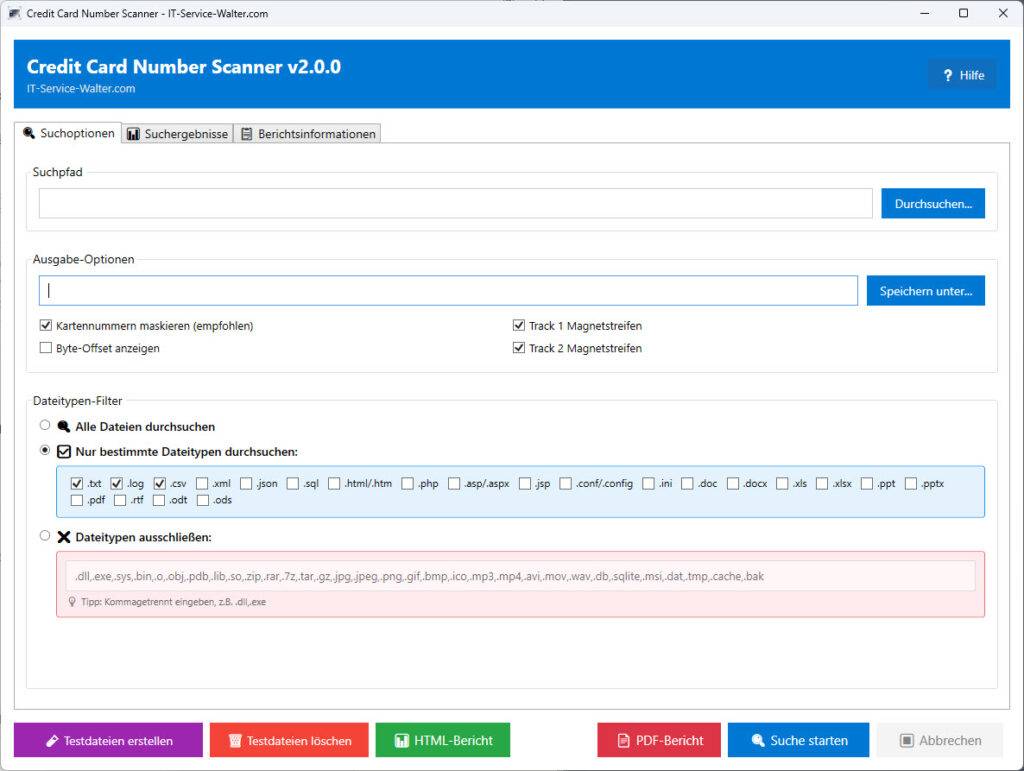Screen dimensions: 1024x771
Task: Check the .pdf file type filter
Action: click(x=77, y=500)
